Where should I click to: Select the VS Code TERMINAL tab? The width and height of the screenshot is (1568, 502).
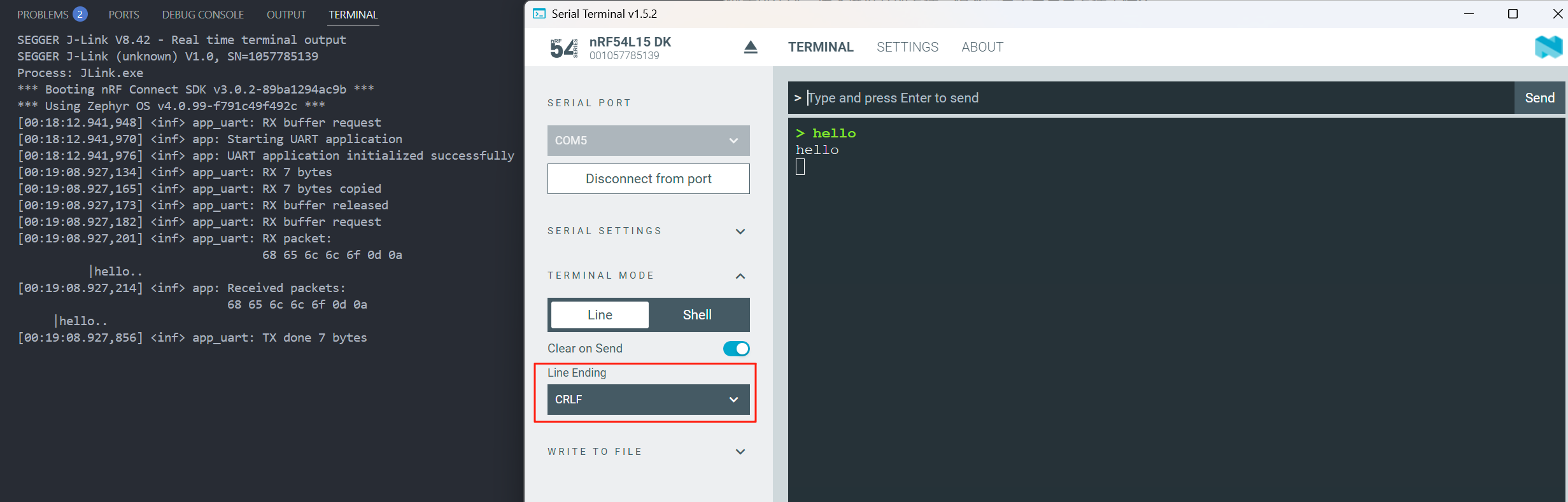pos(353,15)
